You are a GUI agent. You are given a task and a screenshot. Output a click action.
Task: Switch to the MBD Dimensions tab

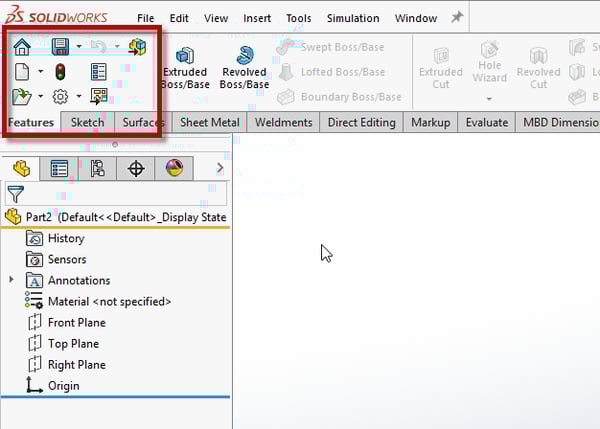(x=558, y=122)
